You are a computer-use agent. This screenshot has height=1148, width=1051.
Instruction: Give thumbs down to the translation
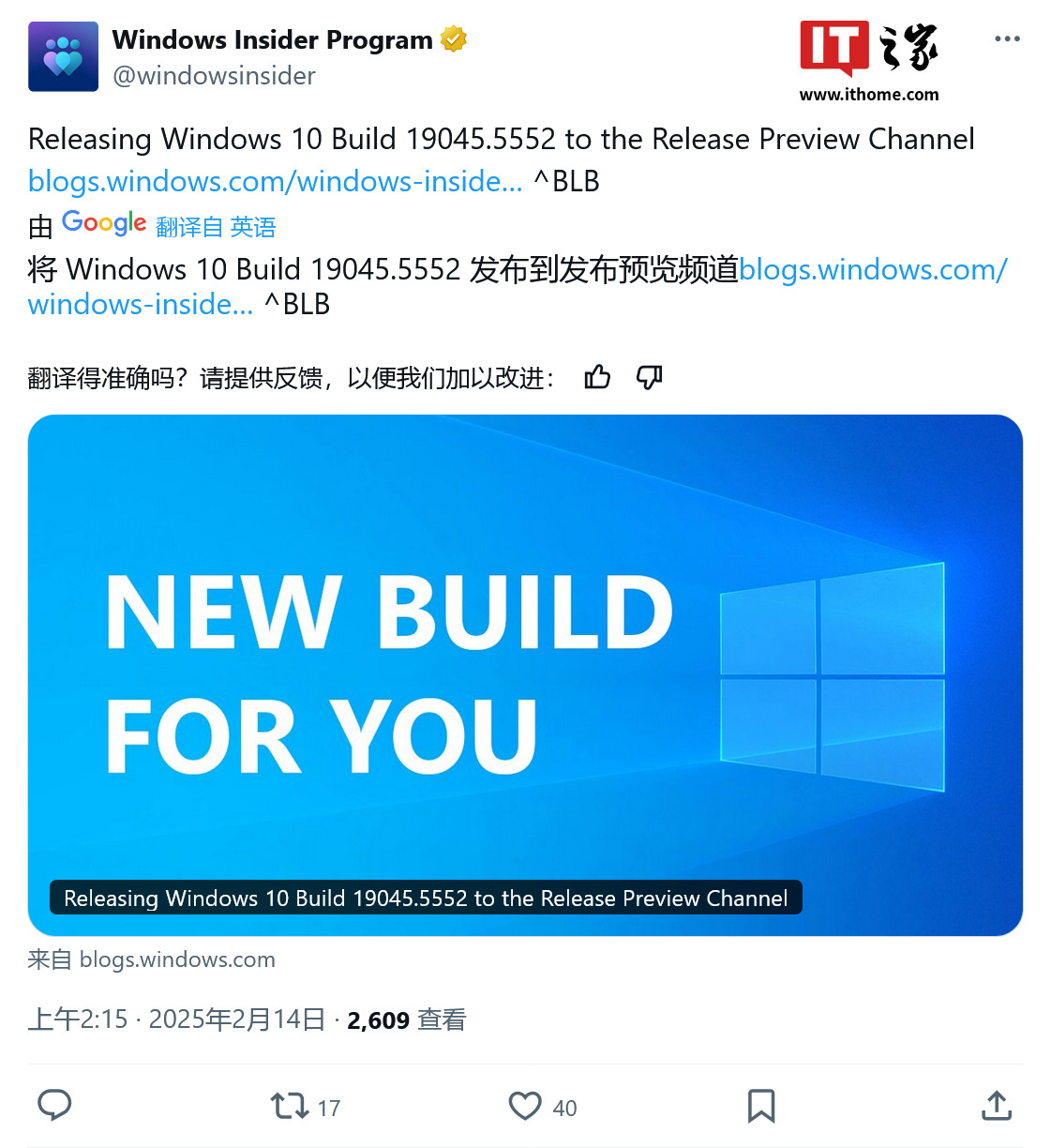click(x=649, y=377)
